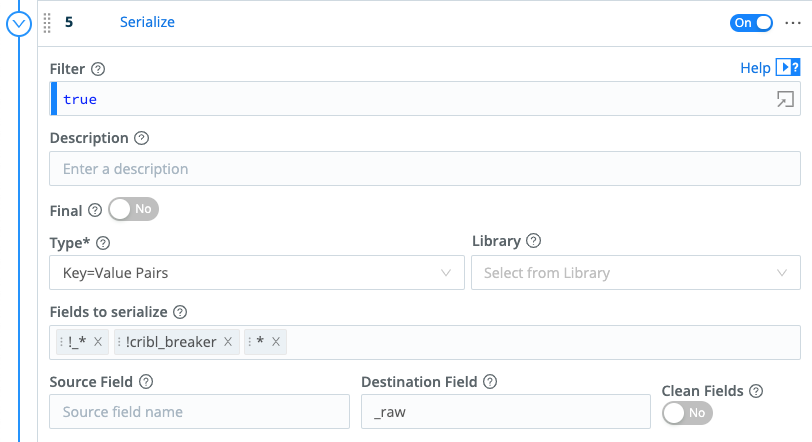Click the Help panel expand icon
The image size is (812, 442).
[x=789, y=68]
